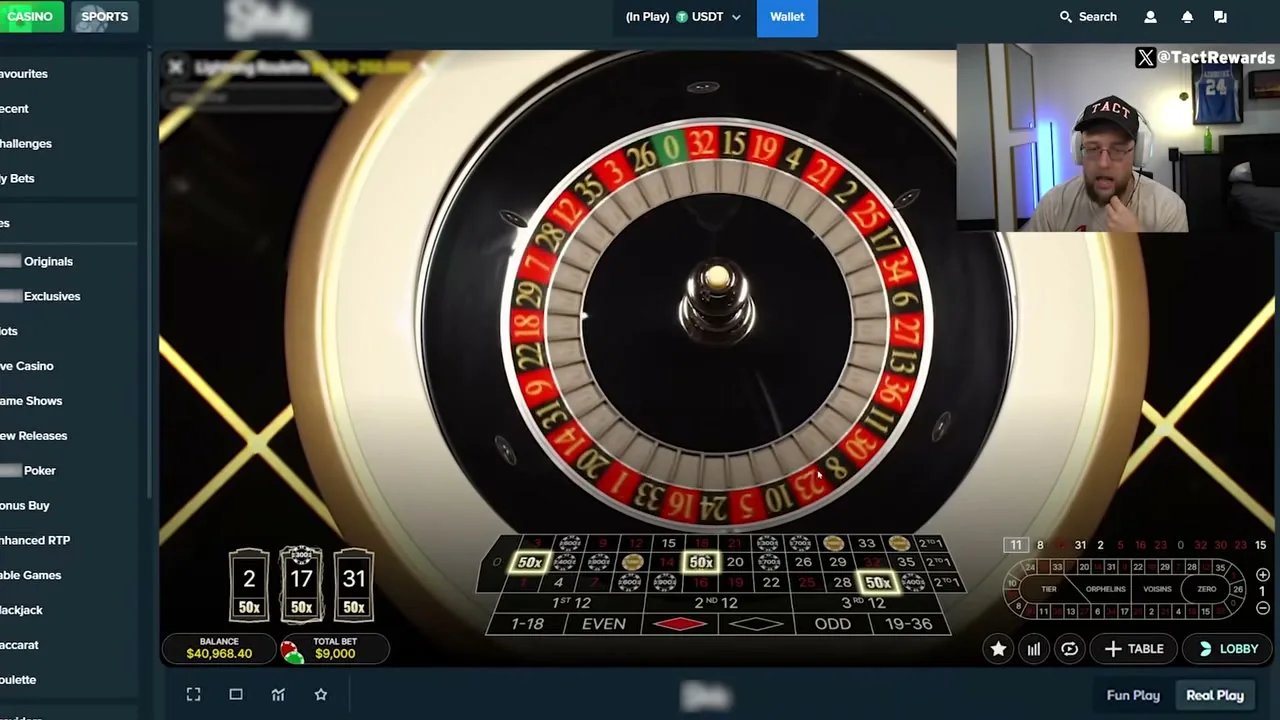The height and width of the screenshot is (720, 1280).
Task: Place bet on EVEN
Action: pos(603,624)
